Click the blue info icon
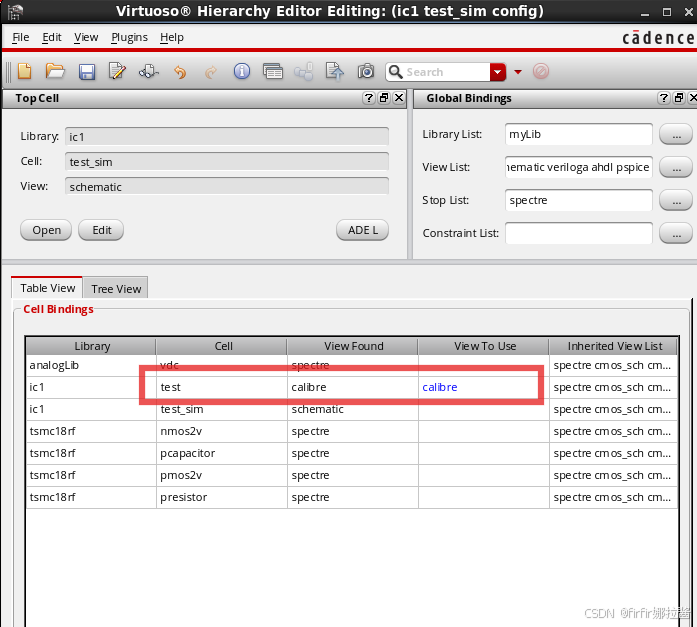 click(242, 71)
